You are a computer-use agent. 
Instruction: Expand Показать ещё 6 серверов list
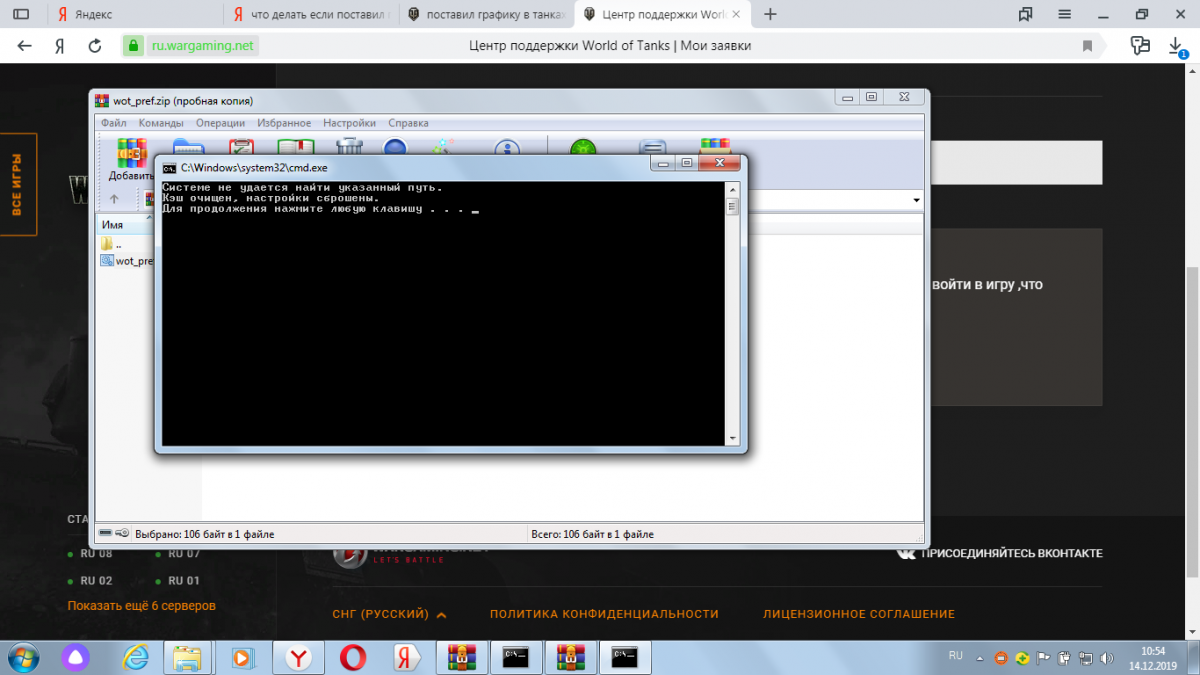tap(141, 605)
